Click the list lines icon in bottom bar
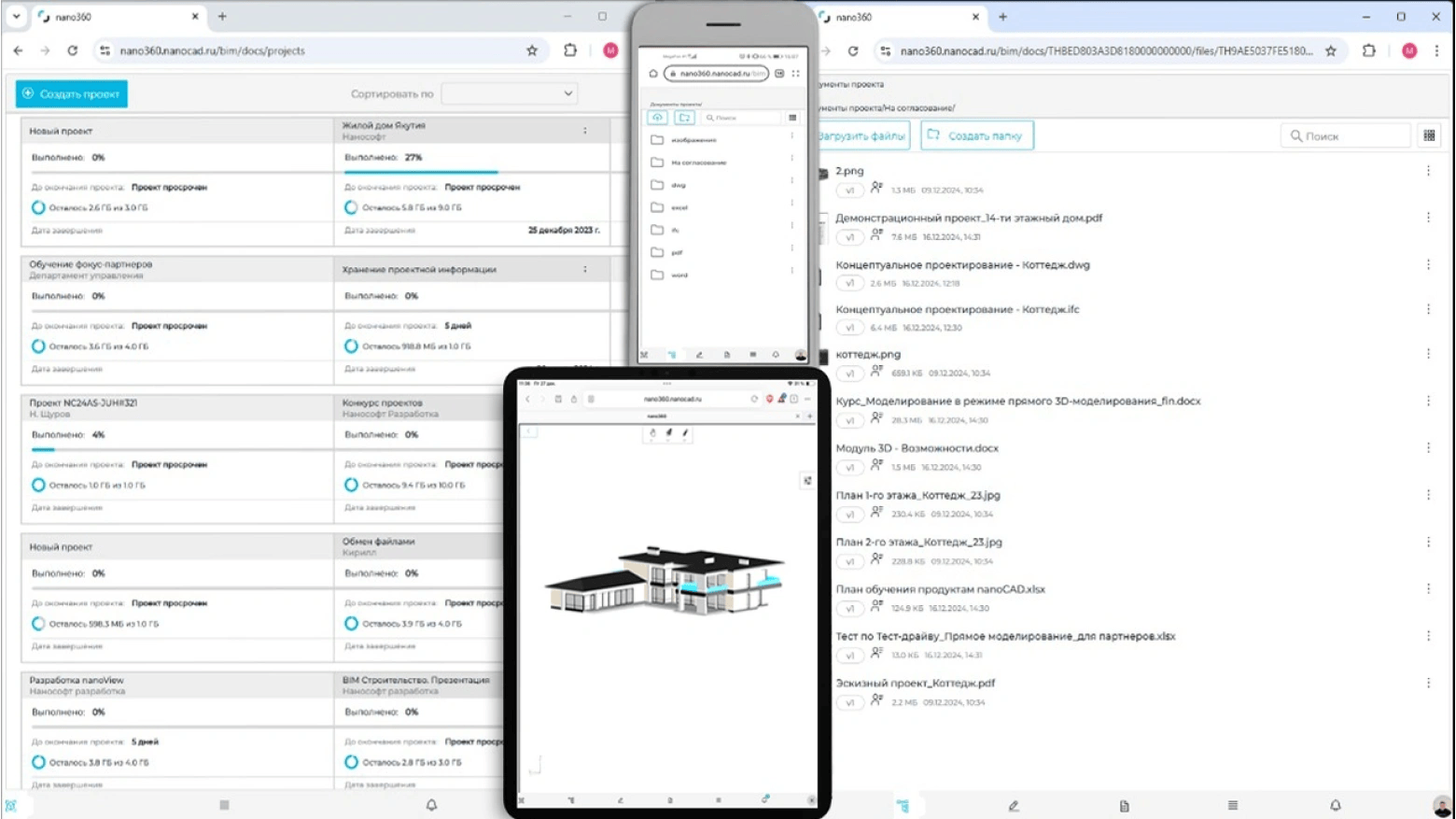The image size is (1456, 819). (1232, 805)
